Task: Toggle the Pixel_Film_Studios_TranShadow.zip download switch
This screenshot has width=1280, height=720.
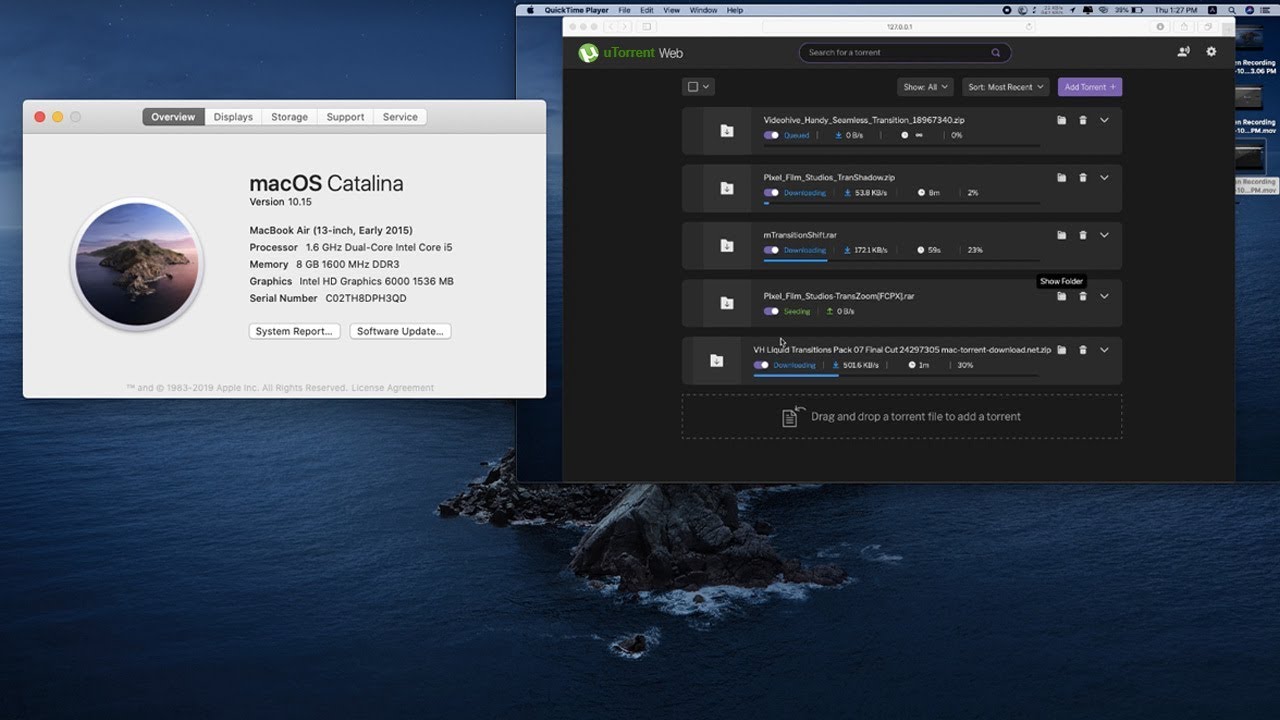Action: [x=771, y=193]
